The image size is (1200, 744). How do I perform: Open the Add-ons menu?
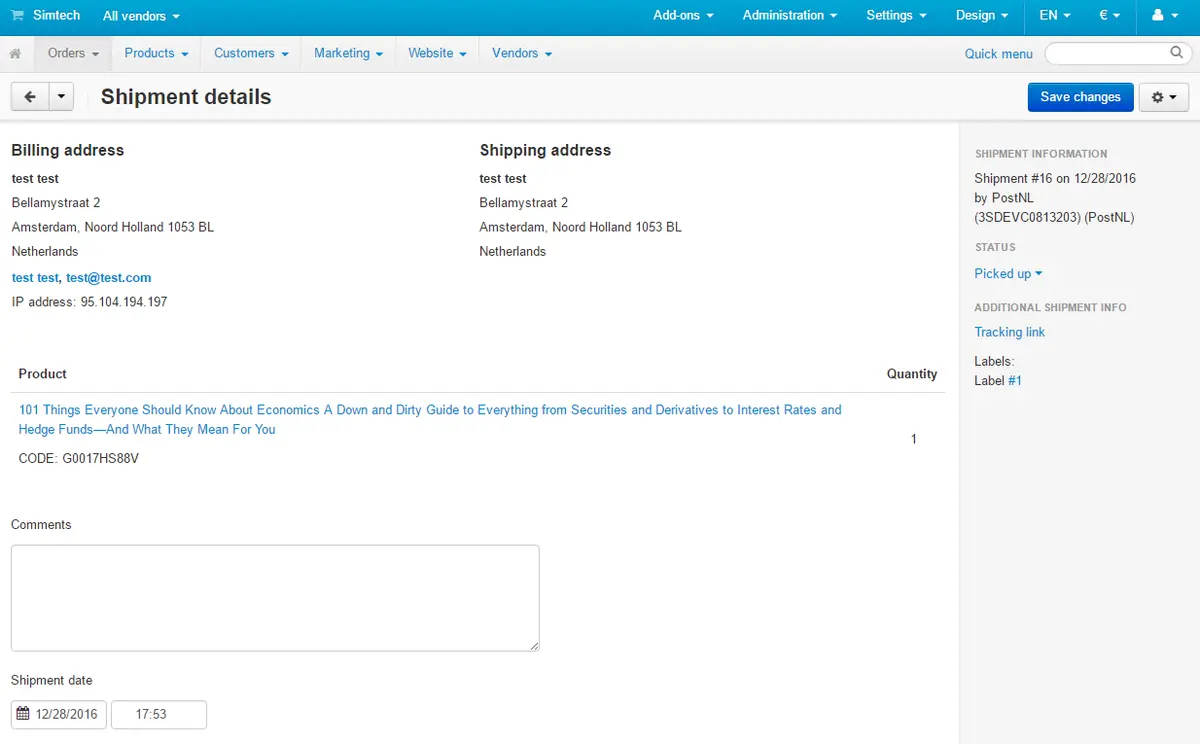click(683, 16)
